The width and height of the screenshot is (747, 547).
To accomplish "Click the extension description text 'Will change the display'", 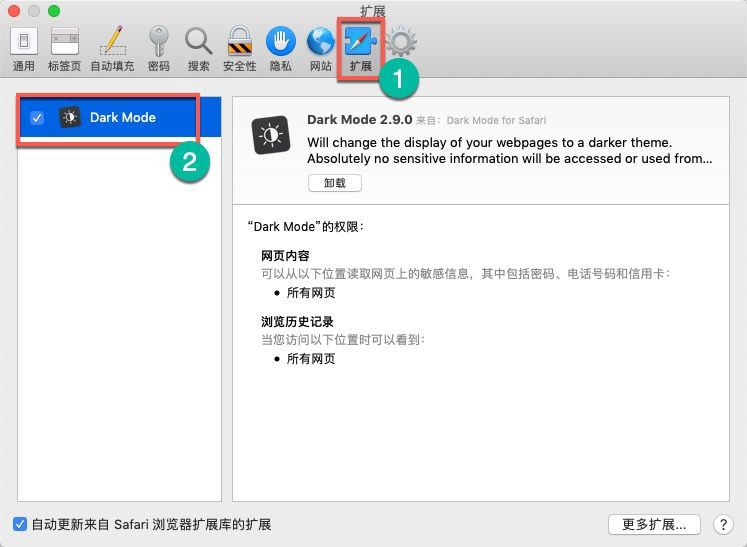I will pyautogui.click(x=510, y=151).
